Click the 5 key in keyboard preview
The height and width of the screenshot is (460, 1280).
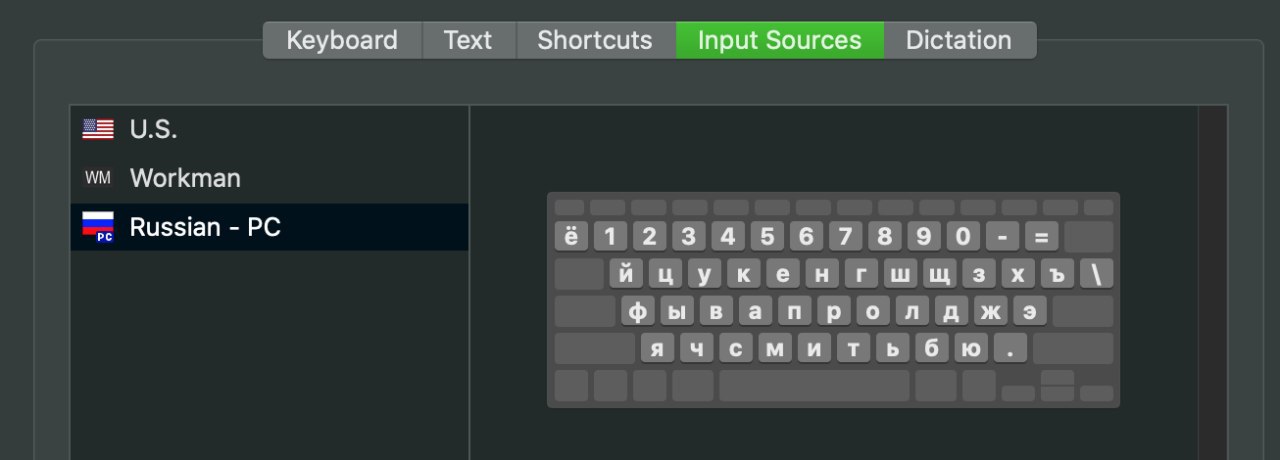[x=767, y=236]
